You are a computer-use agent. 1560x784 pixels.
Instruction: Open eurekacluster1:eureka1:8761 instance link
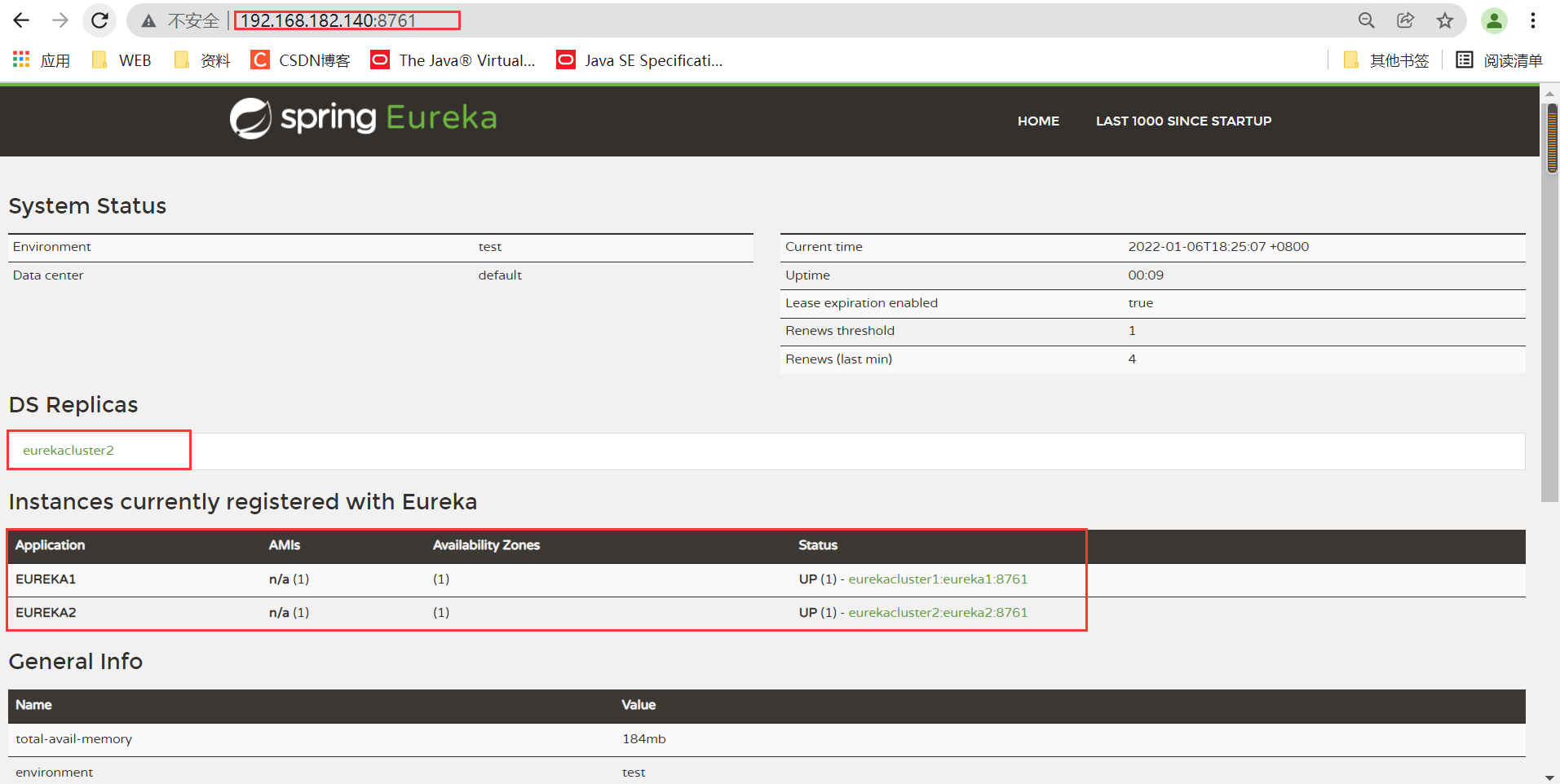[938, 579]
